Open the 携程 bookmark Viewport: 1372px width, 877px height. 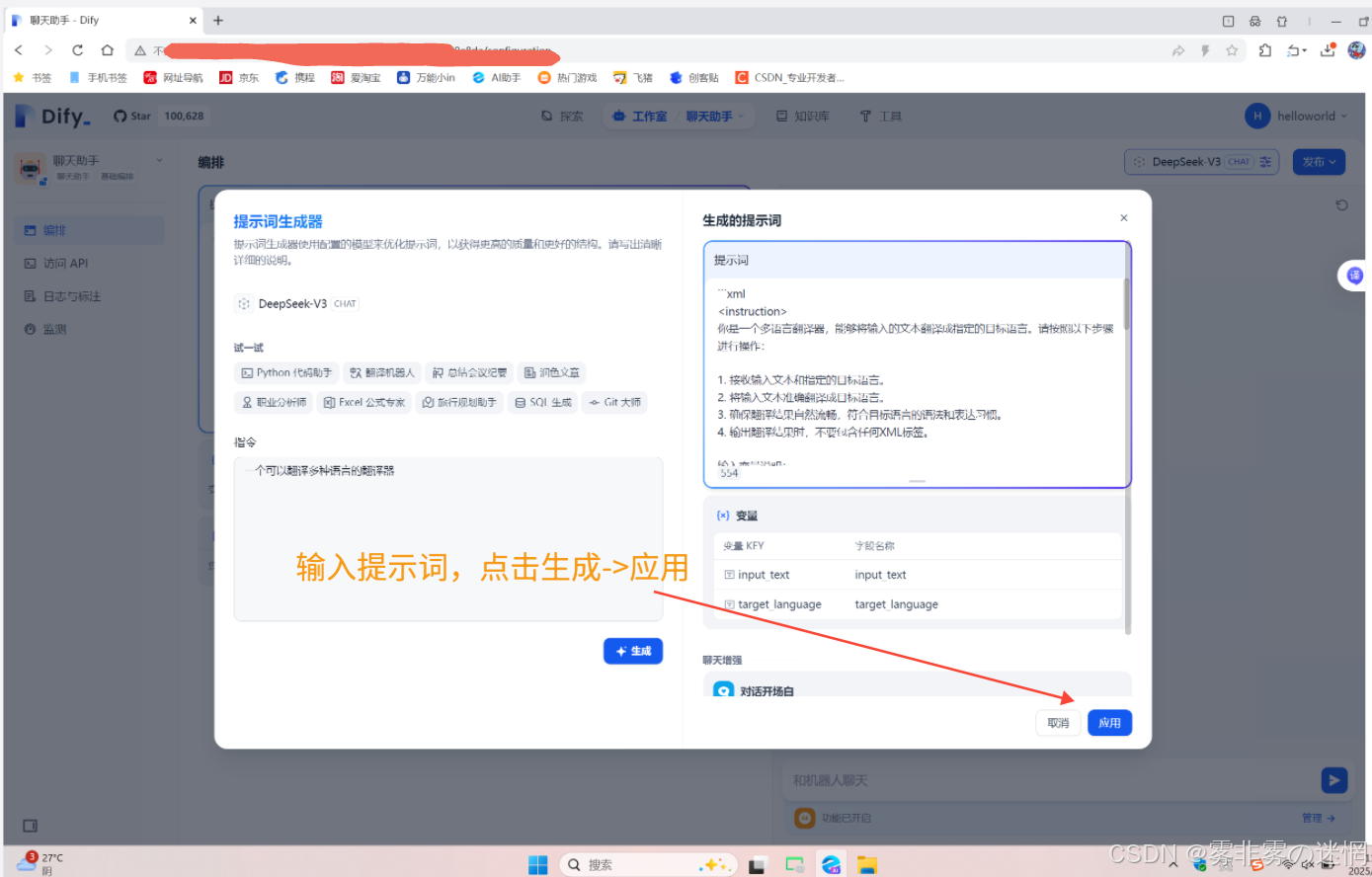(x=294, y=77)
